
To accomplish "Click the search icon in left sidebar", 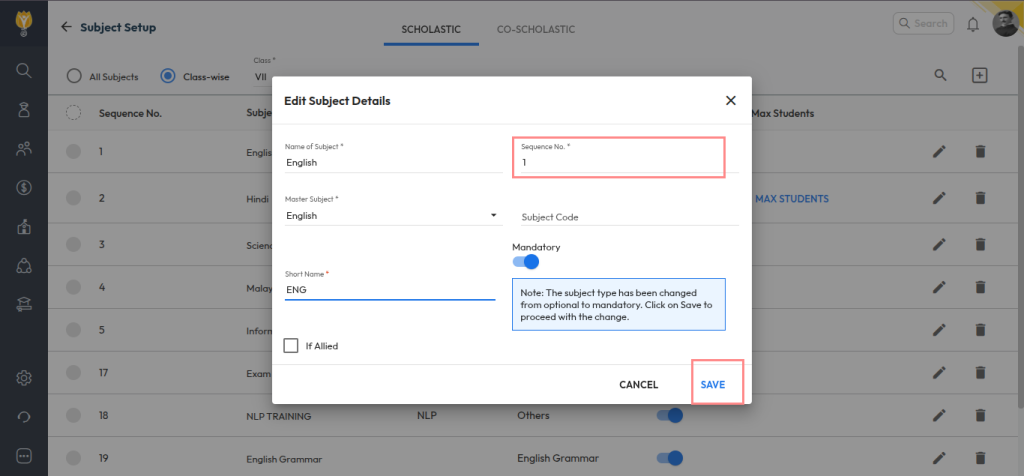I will pyautogui.click(x=24, y=70).
